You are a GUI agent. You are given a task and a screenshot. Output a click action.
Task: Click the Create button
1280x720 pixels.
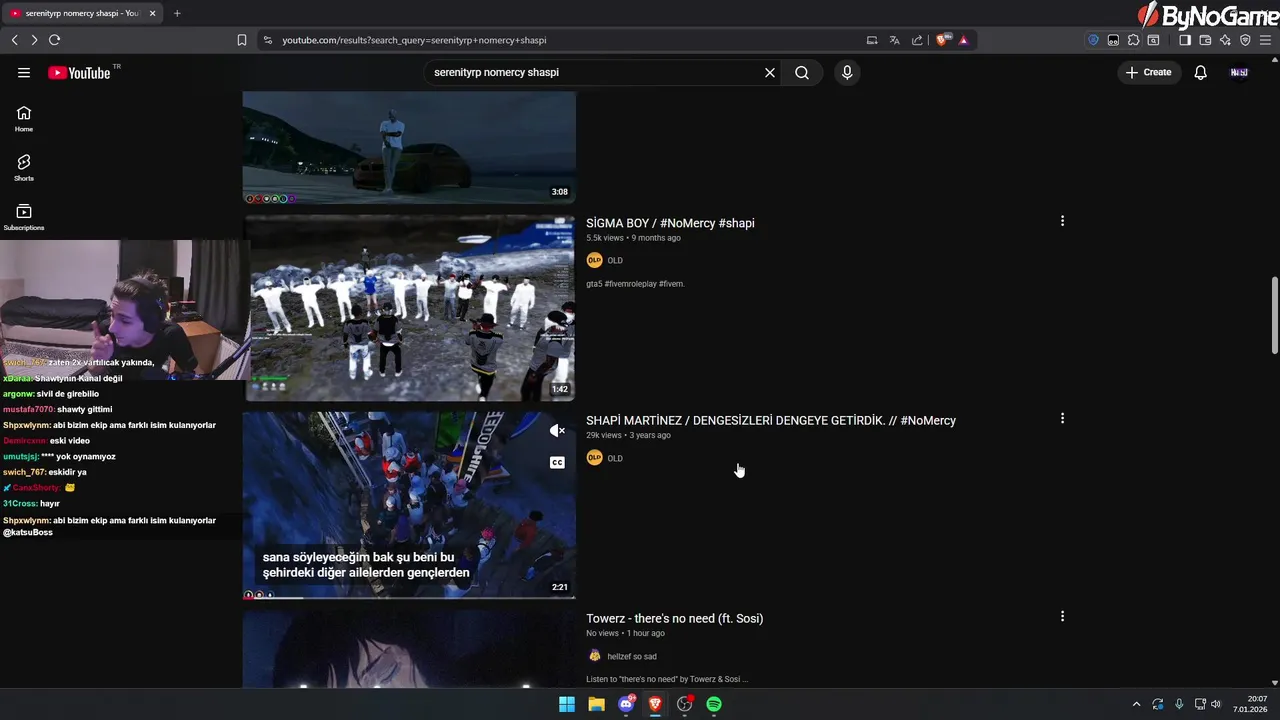[1148, 72]
